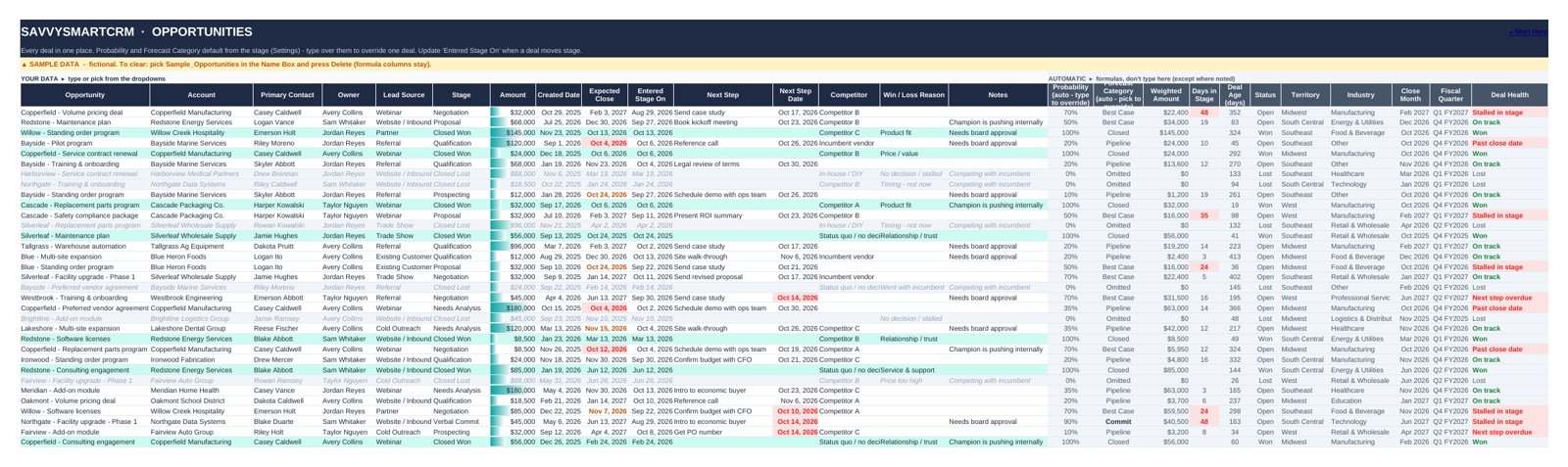
Task: Select the Account column header
Action: pos(202,95)
